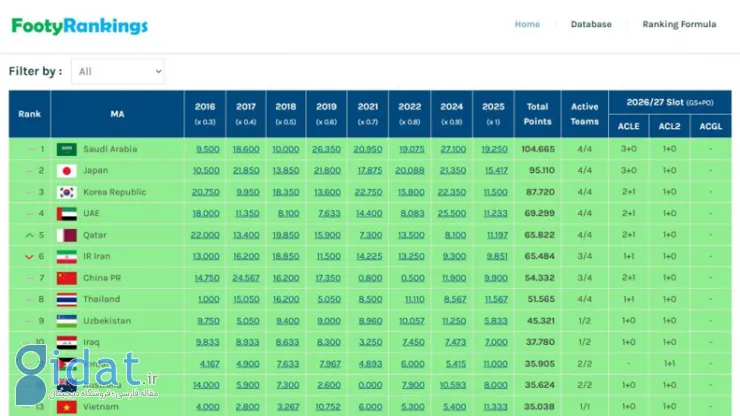Click the ACLE column header

pos(629,126)
